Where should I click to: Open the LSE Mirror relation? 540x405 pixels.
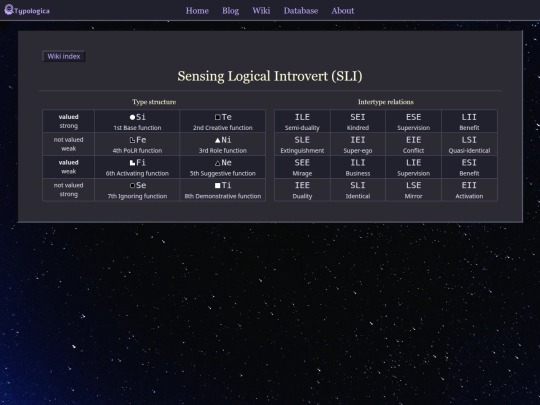[x=413, y=189]
